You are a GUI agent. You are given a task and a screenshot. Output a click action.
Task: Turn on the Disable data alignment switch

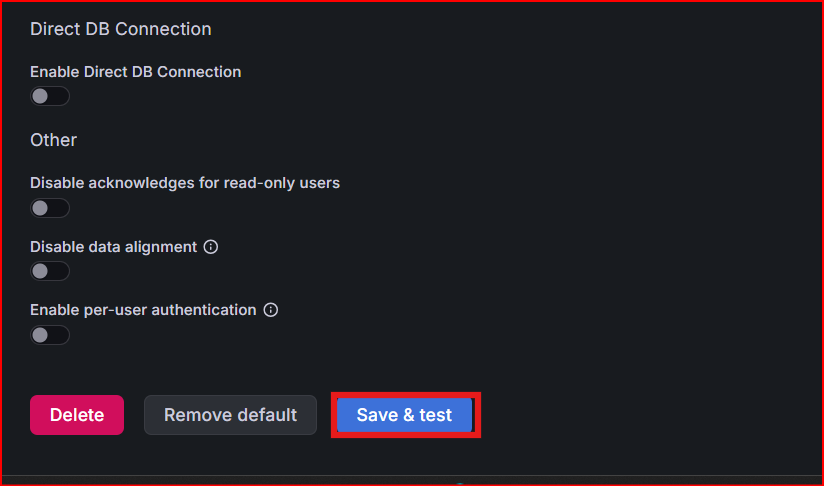pos(50,271)
